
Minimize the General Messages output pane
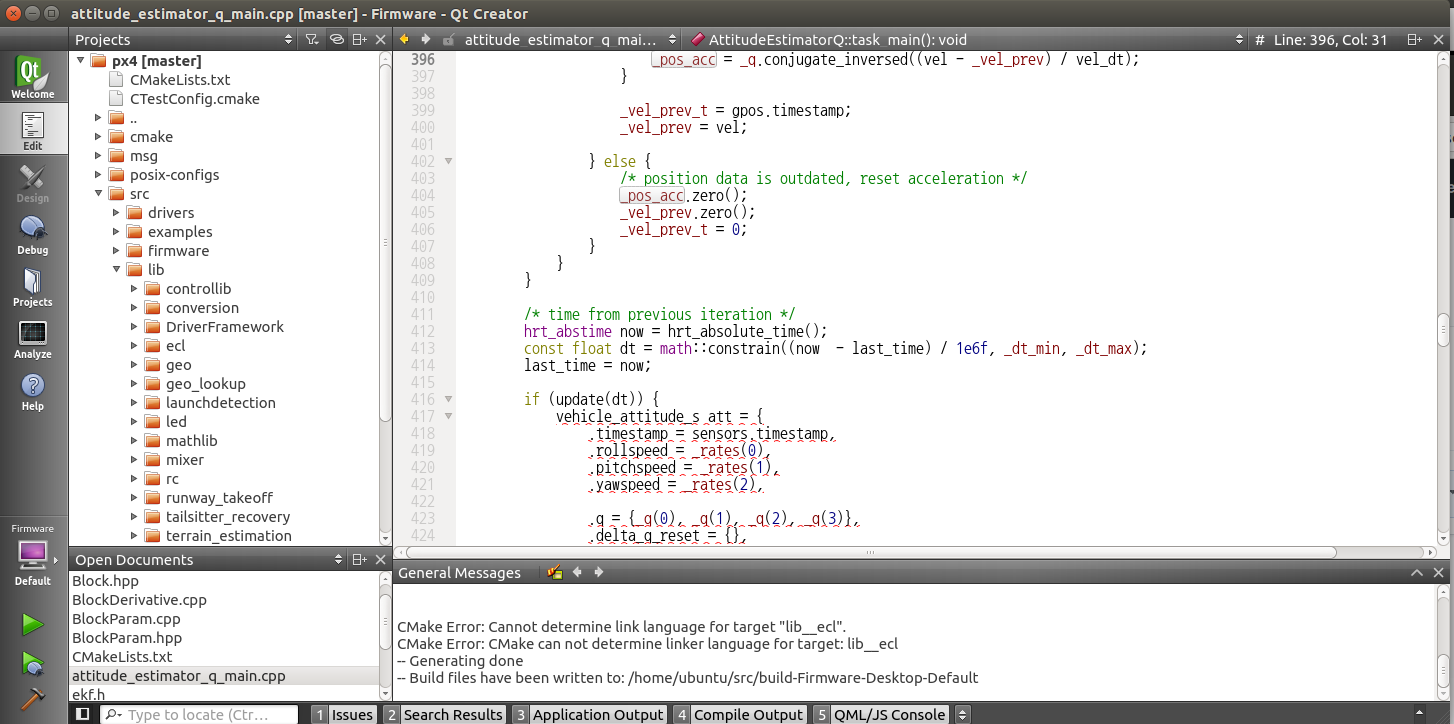pyautogui.click(x=1416, y=573)
